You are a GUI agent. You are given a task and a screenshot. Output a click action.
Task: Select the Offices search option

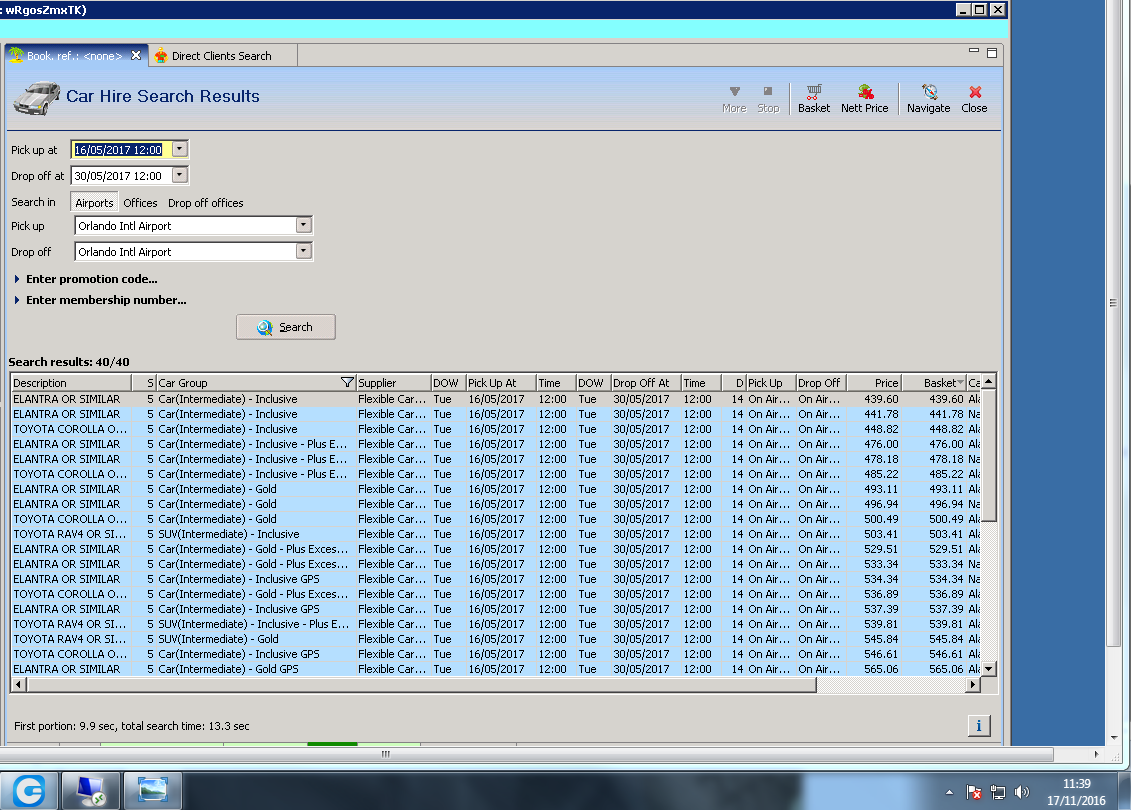[x=141, y=203]
